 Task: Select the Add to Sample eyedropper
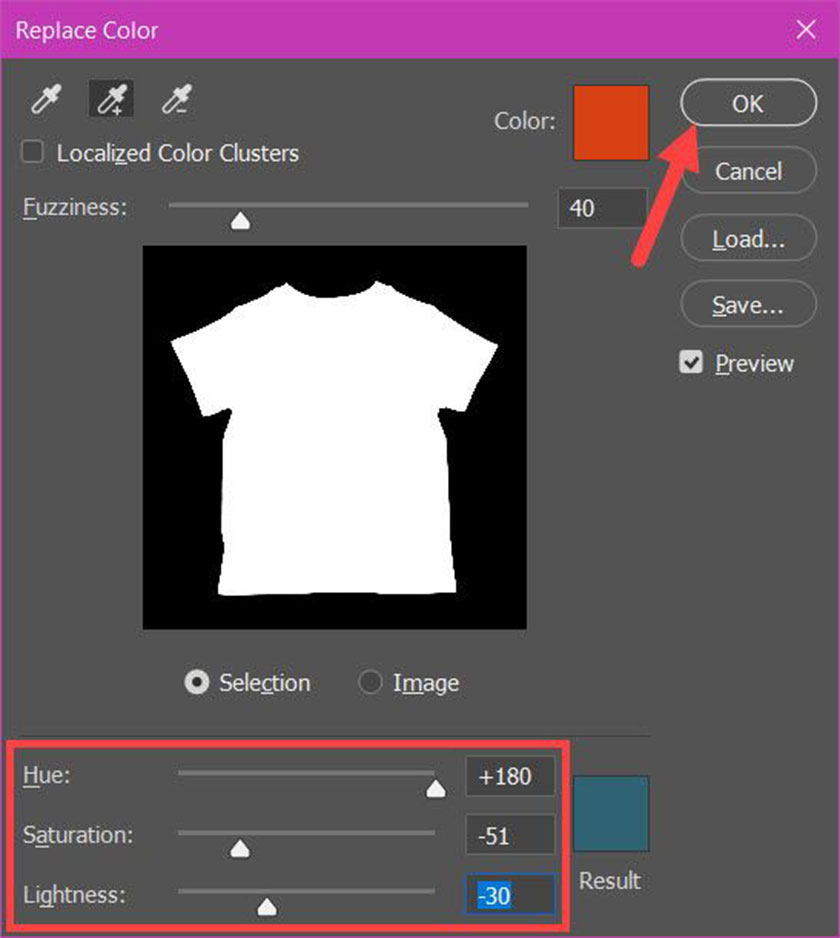pyautogui.click(x=111, y=99)
